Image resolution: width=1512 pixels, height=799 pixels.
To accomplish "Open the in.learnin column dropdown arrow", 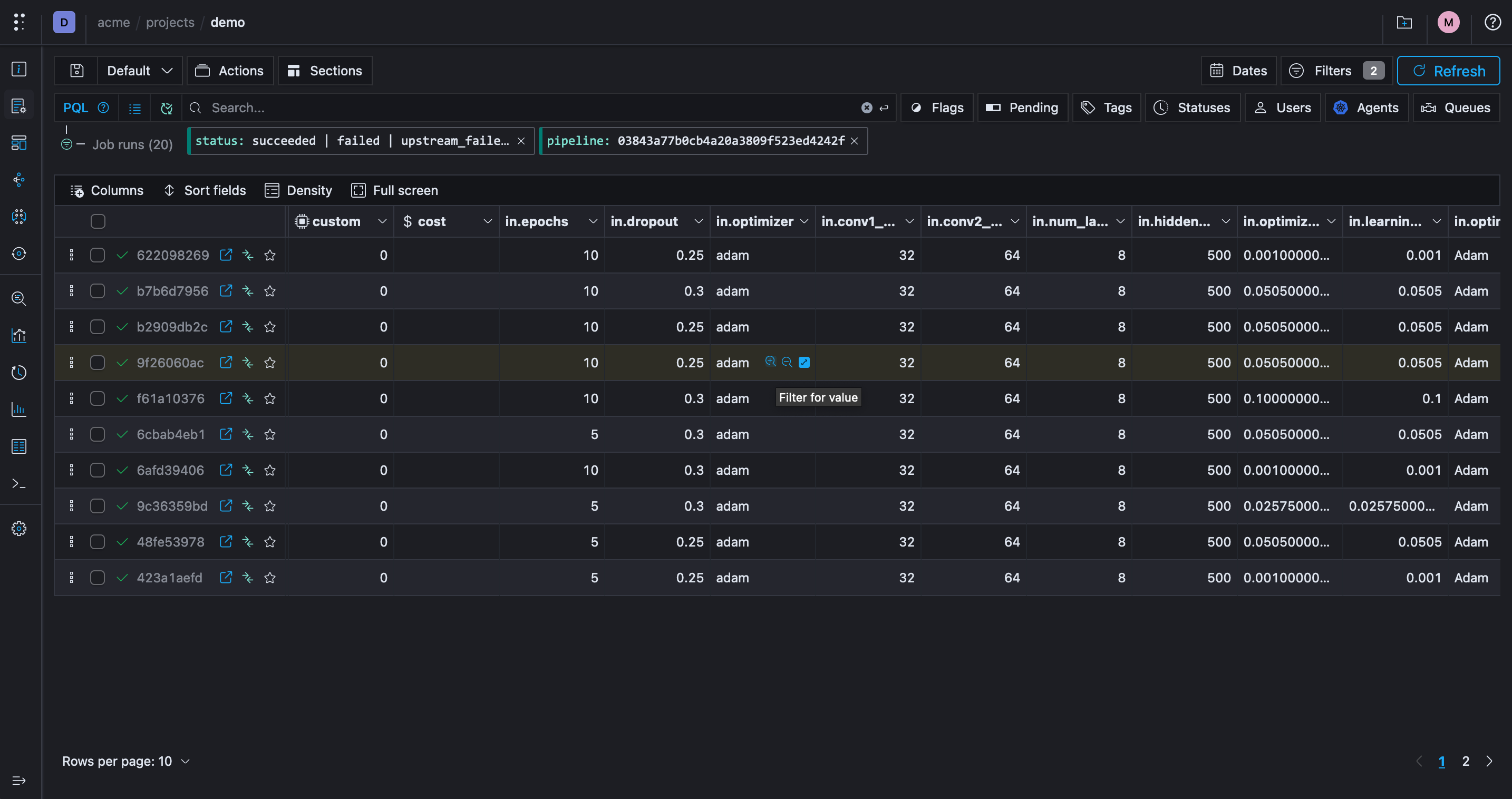I will pos(1437,221).
